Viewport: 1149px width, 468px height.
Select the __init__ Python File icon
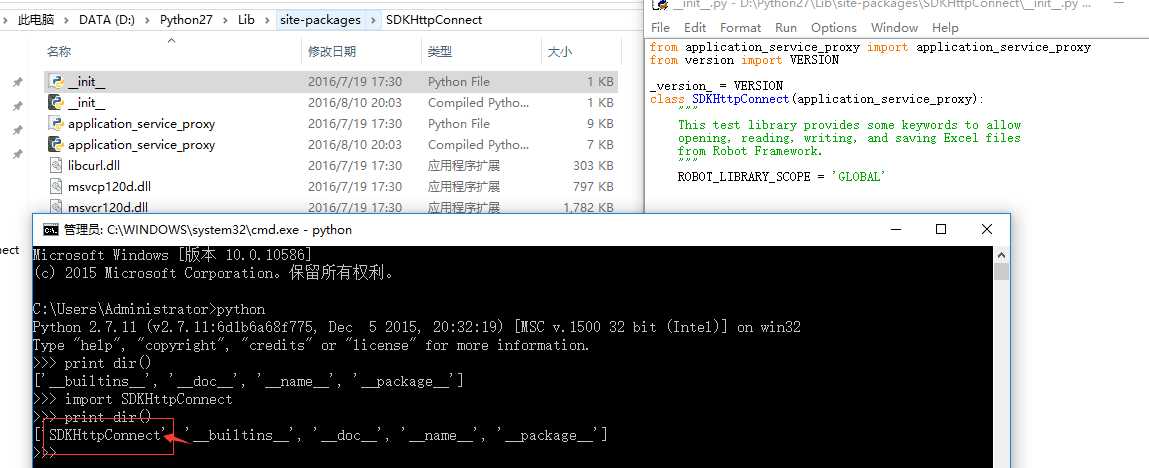pyautogui.click(x=56, y=81)
